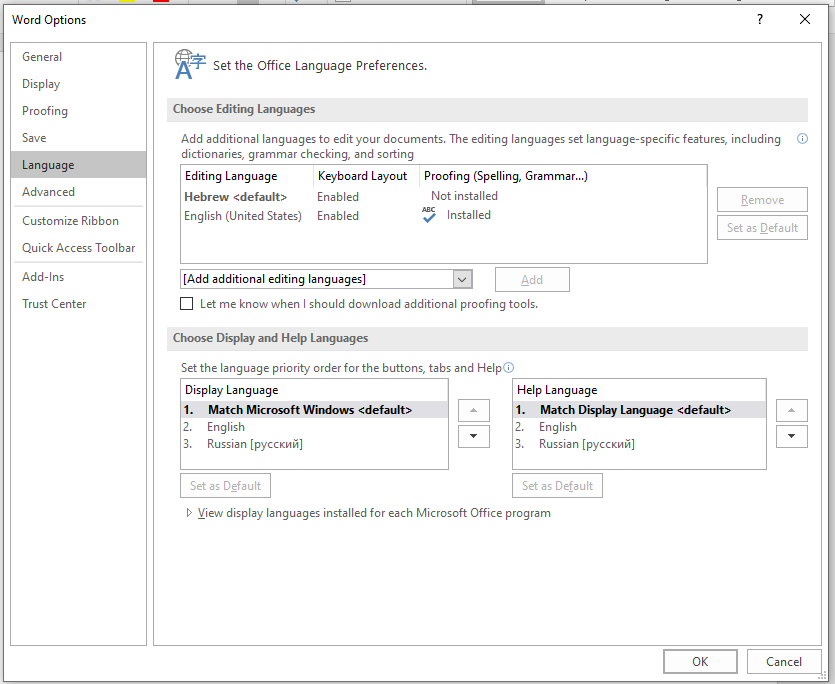Move display language down with arrow button
The width and height of the screenshot is (835, 684).
(x=474, y=436)
